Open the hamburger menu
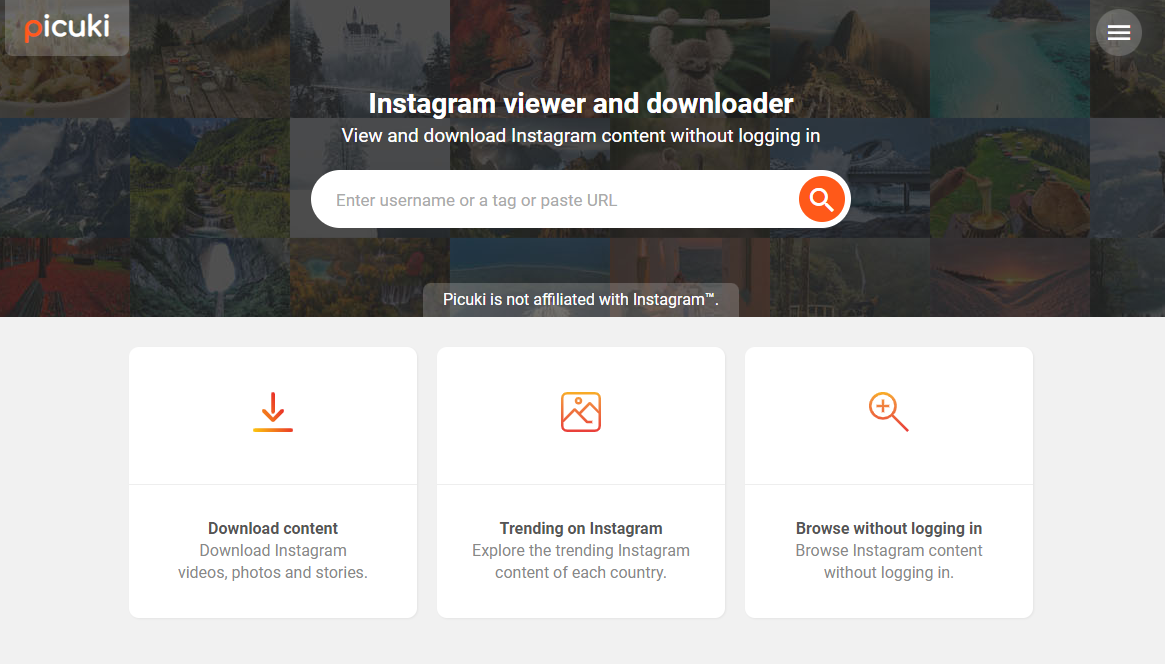This screenshot has width=1165, height=664. point(1118,33)
